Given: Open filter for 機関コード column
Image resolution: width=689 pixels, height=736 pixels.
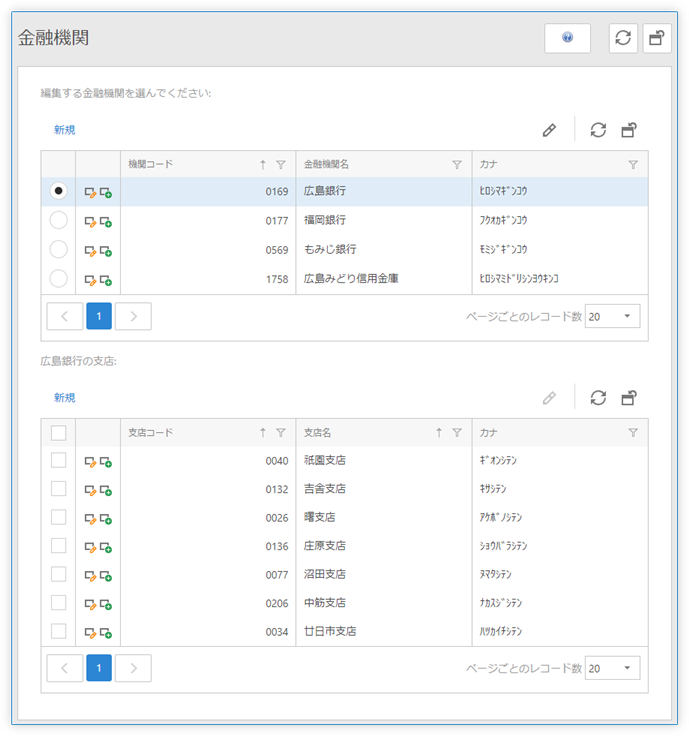Looking at the screenshot, I should pos(281,165).
